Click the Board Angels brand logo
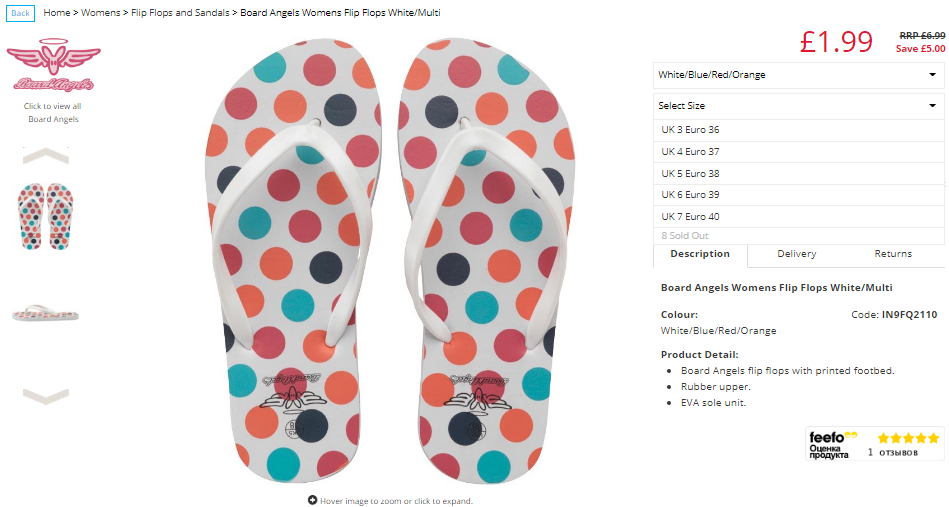This screenshot has height=507, width=949. [x=53, y=65]
